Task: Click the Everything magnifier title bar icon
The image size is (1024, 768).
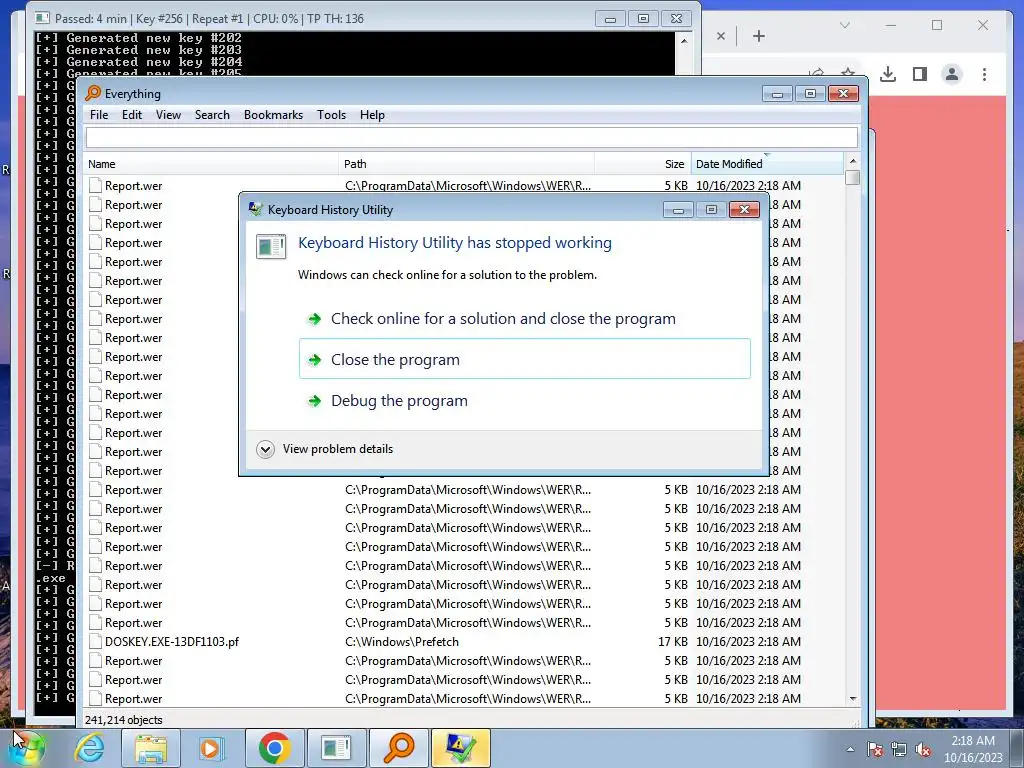Action: (x=93, y=93)
